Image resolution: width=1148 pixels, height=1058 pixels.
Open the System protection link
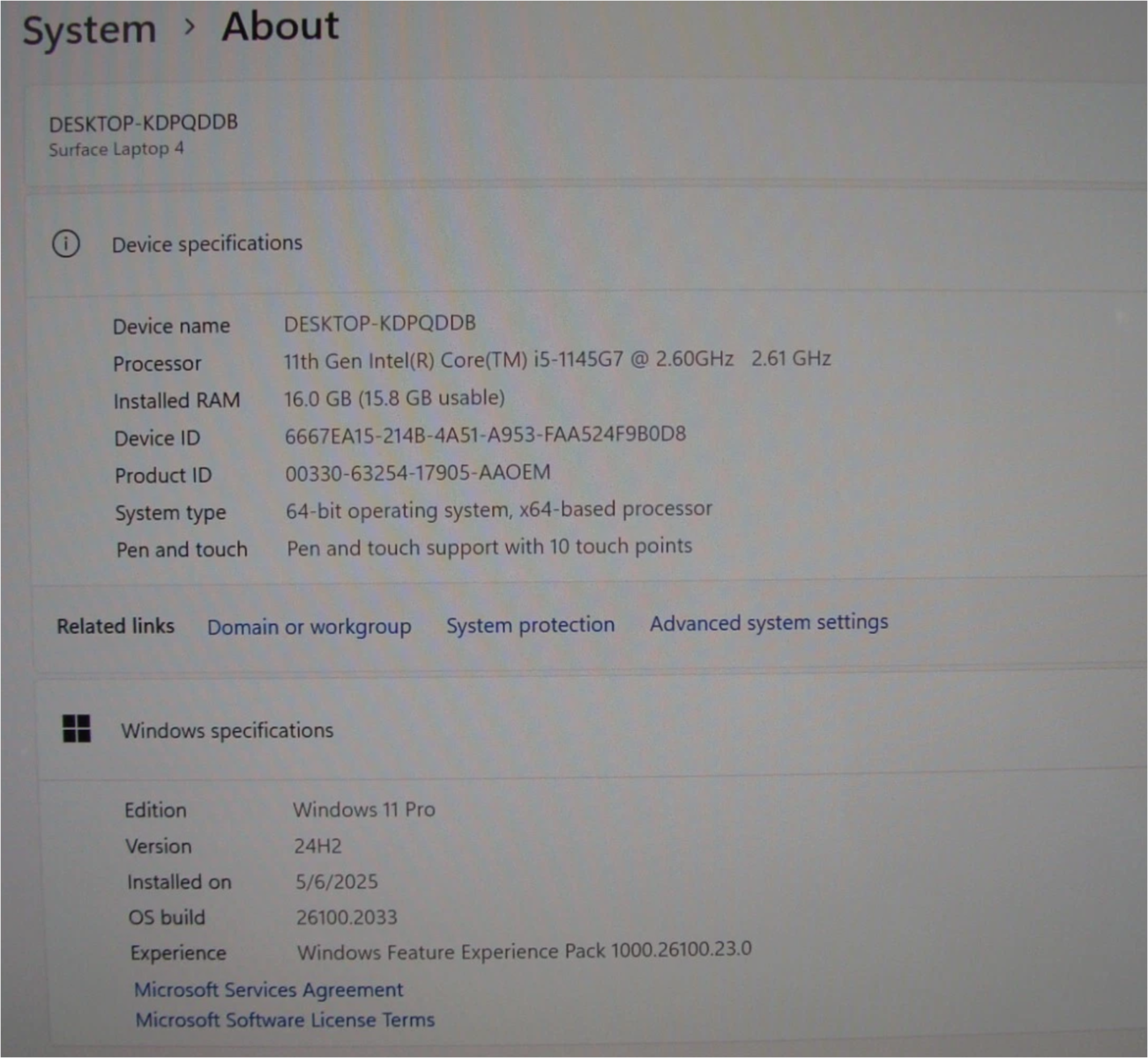coord(530,625)
